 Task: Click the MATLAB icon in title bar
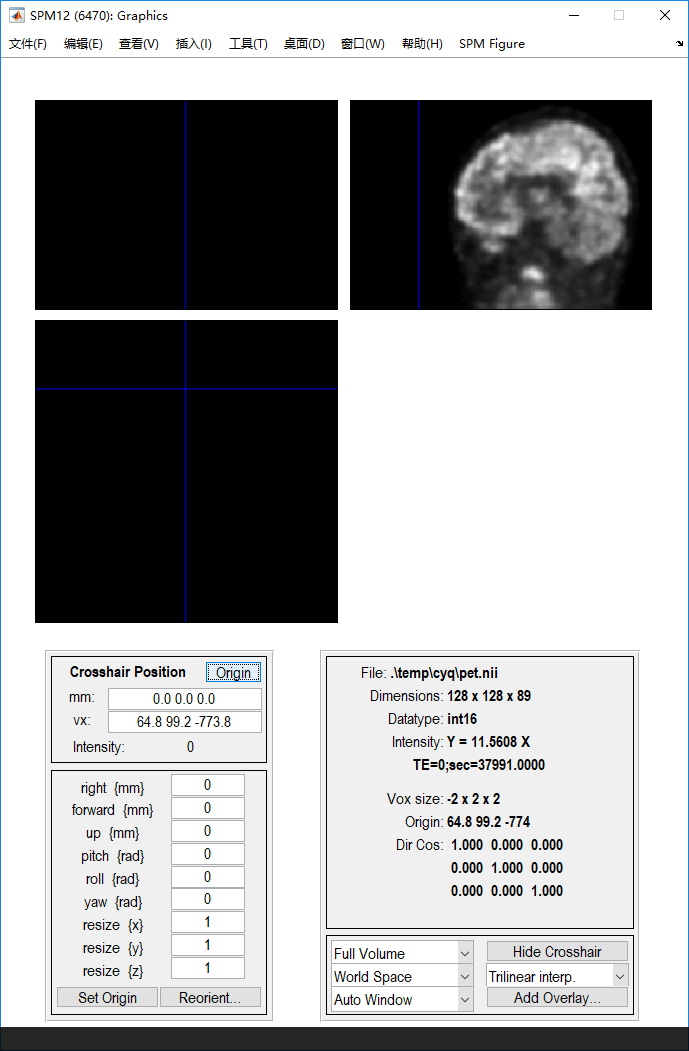coord(16,15)
